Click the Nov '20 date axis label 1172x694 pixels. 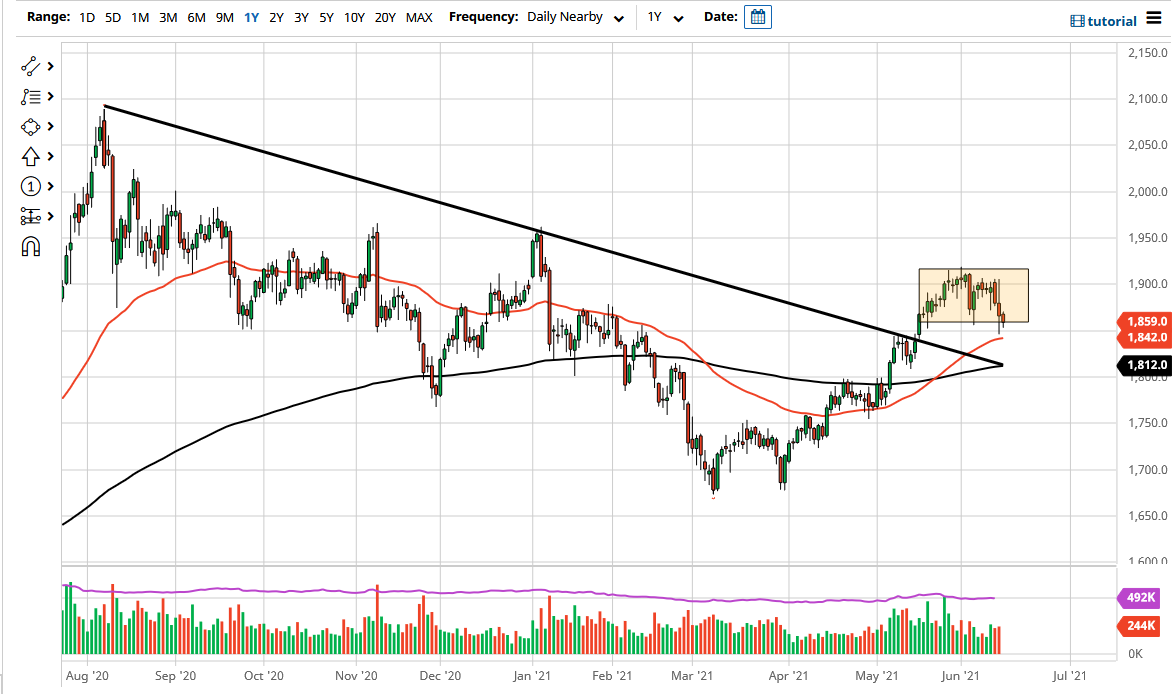point(356,676)
